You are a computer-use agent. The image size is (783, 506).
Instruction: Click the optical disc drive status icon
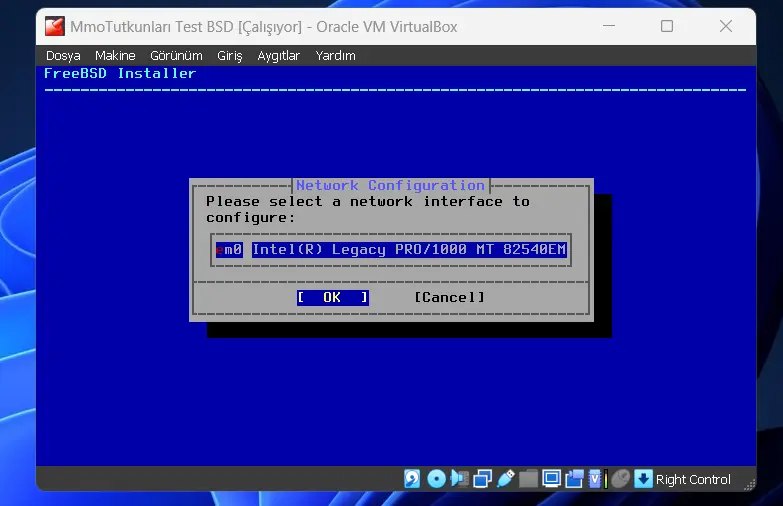pyautogui.click(x=436, y=479)
